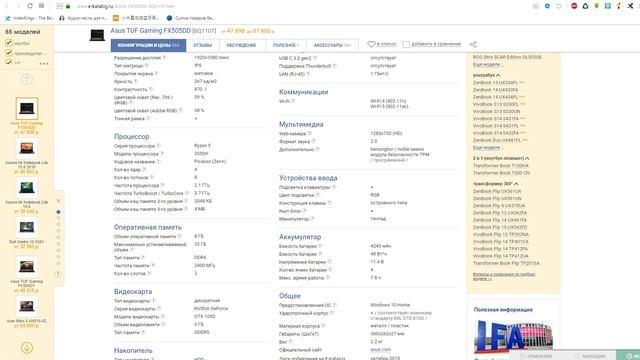This screenshot has width=640, height=360.
Task: Click the green download arrow extension icon
Action: click(596, 6)
